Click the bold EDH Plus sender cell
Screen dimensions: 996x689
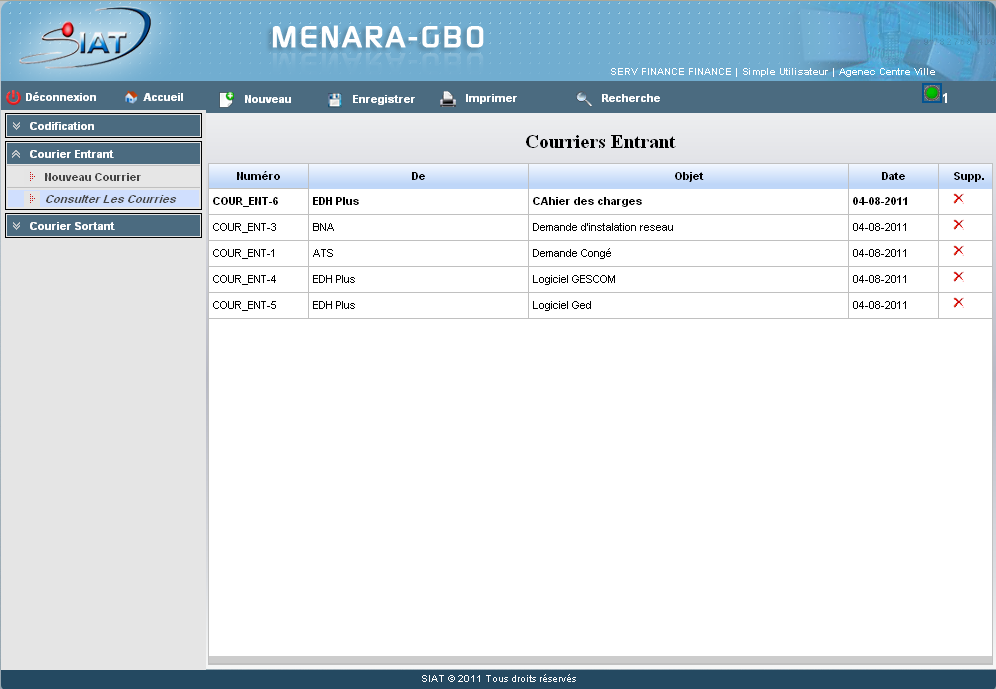coord(418,201)
